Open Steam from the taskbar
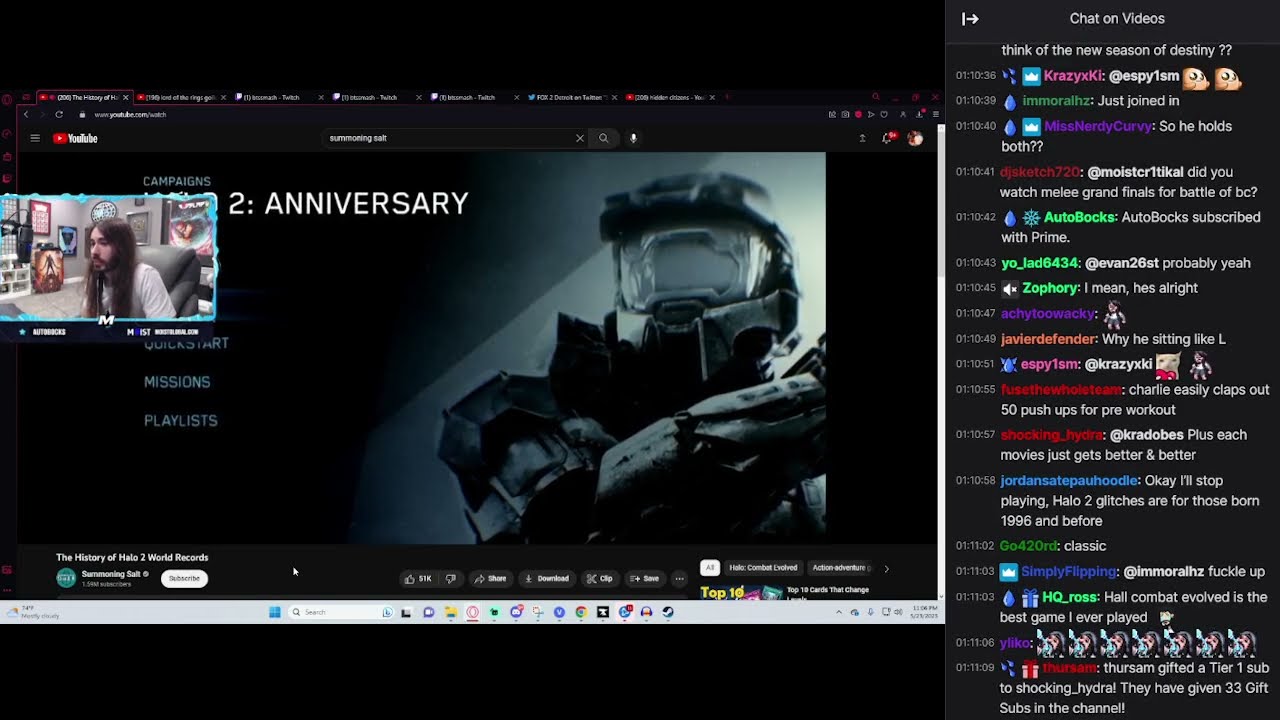 click(668, 612)
